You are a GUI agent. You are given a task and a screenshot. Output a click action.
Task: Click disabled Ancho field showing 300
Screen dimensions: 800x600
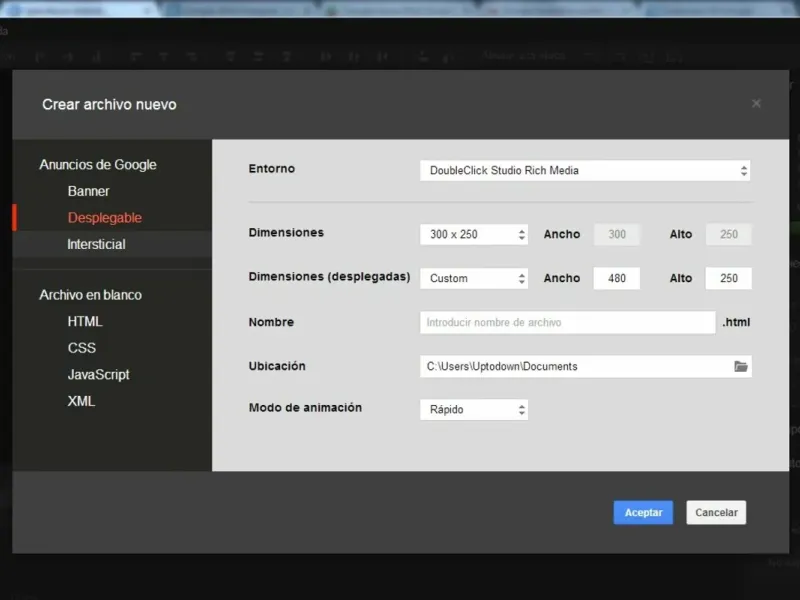(x=616, y=235)
